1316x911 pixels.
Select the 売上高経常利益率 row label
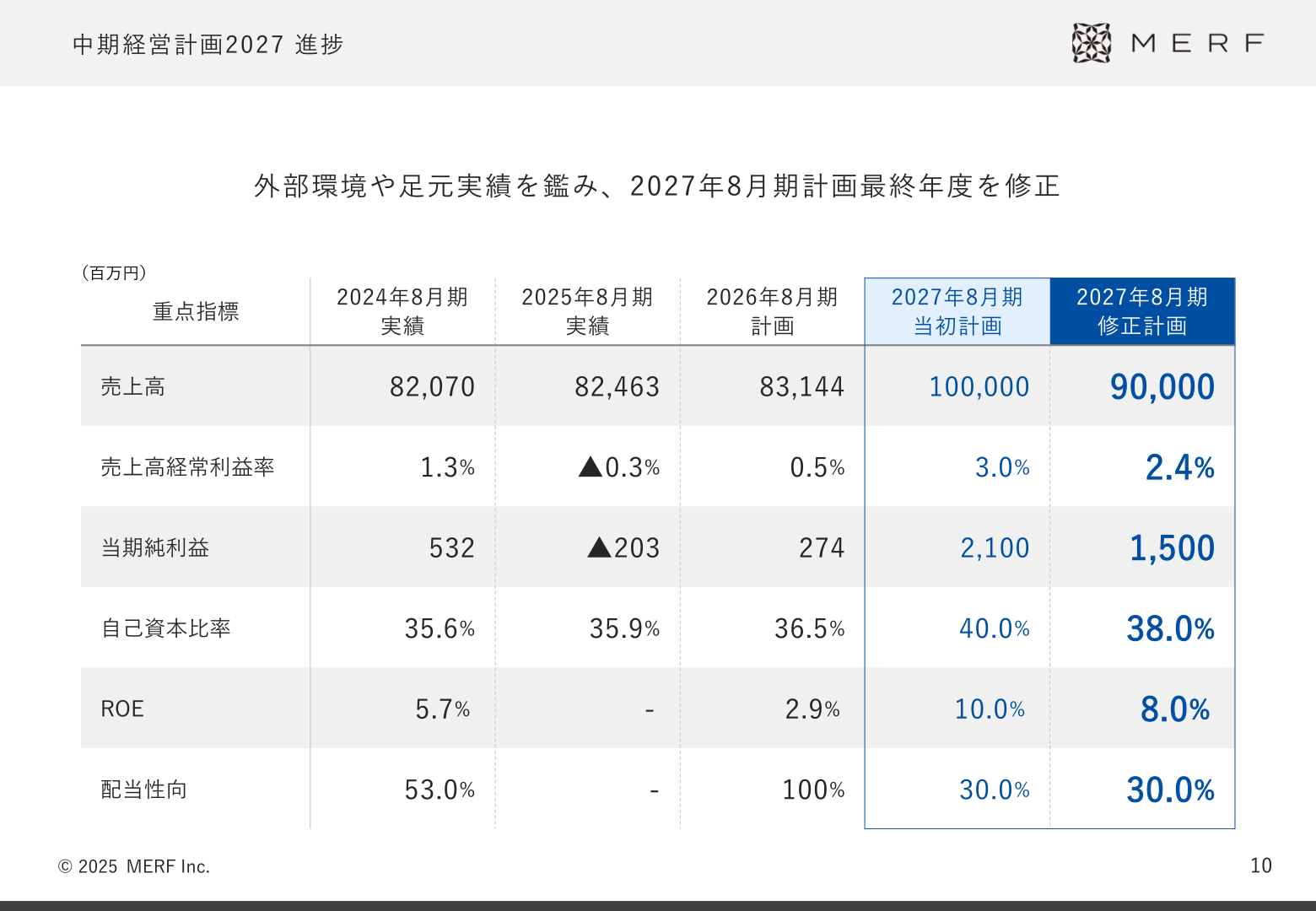point(187,466)
